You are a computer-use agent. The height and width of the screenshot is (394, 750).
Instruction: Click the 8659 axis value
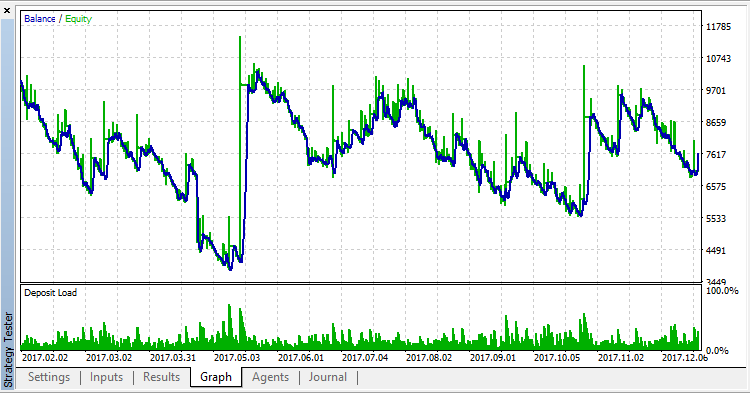tap(716, 122)
